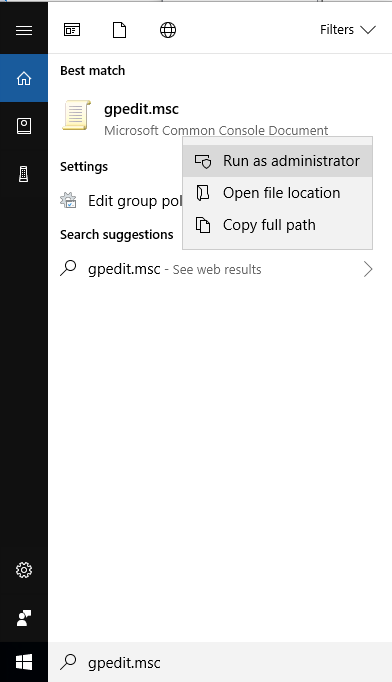Image resolution: width=392 pixels, height=682 pixels.
Task: Click the Search suggestions heading
Action: [x=117, y=234]
